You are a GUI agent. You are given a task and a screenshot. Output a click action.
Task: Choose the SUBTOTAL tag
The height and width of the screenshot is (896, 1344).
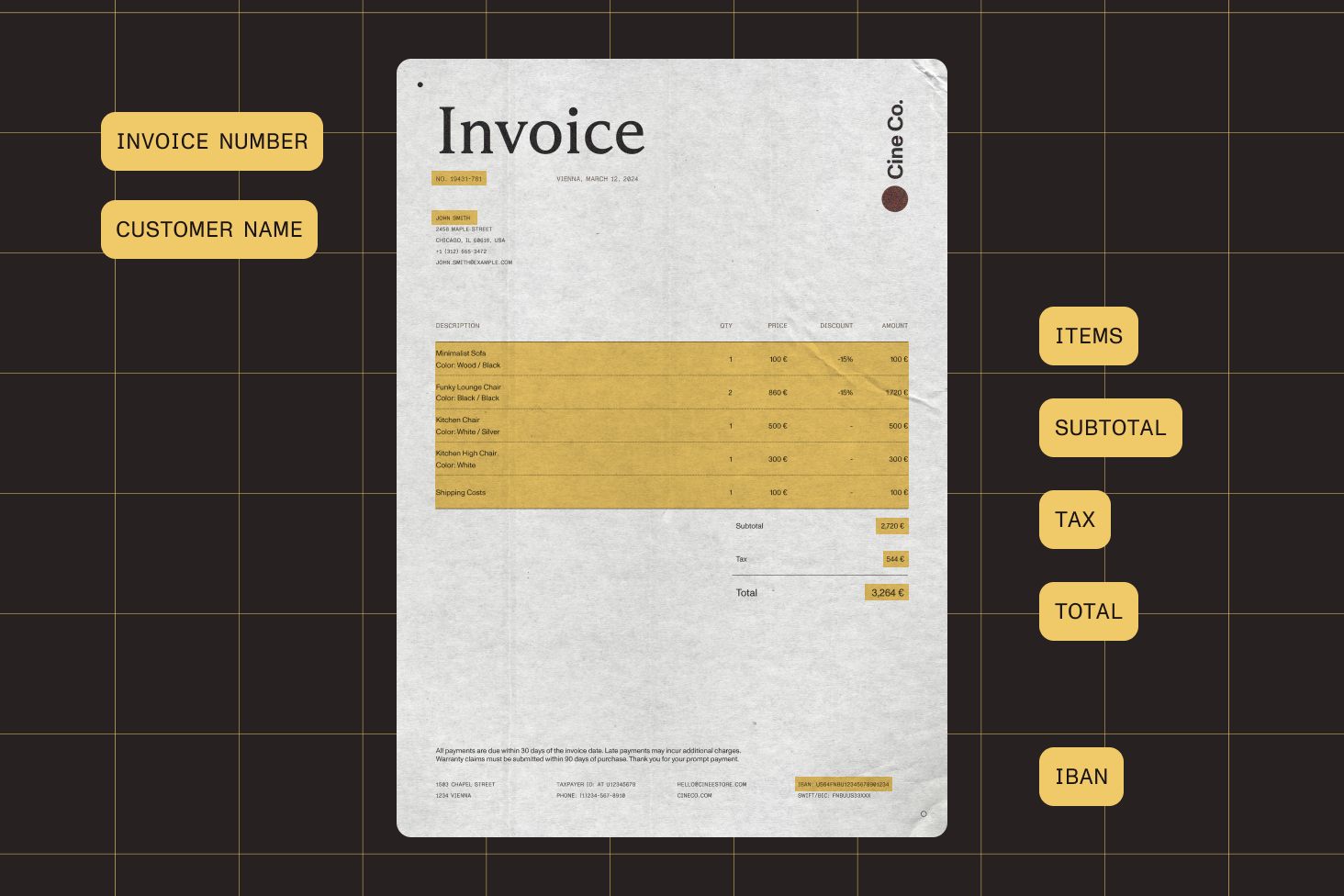[x=1110, y=428]
